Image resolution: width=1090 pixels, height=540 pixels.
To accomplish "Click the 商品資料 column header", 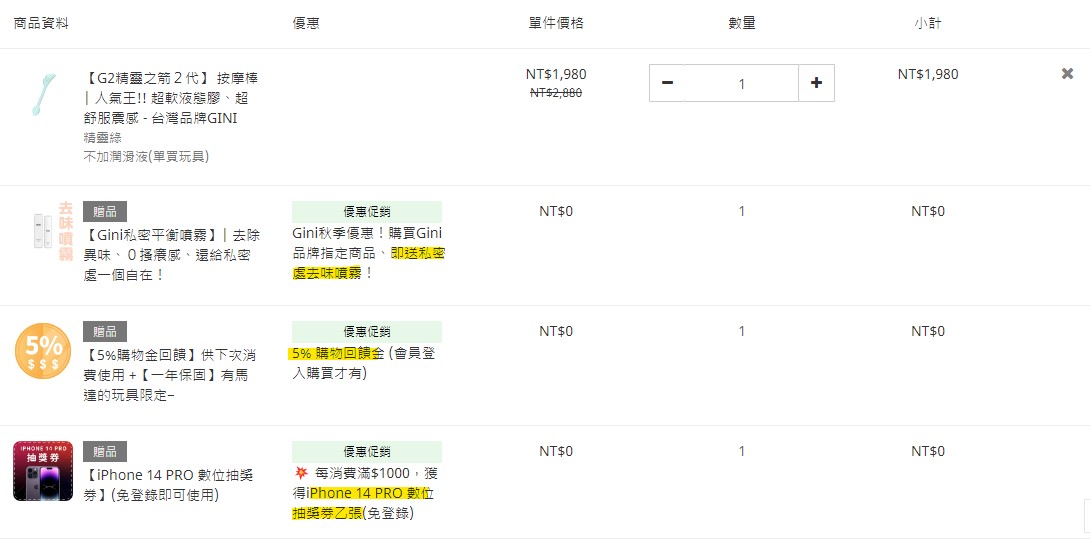I will coord(41,23).
